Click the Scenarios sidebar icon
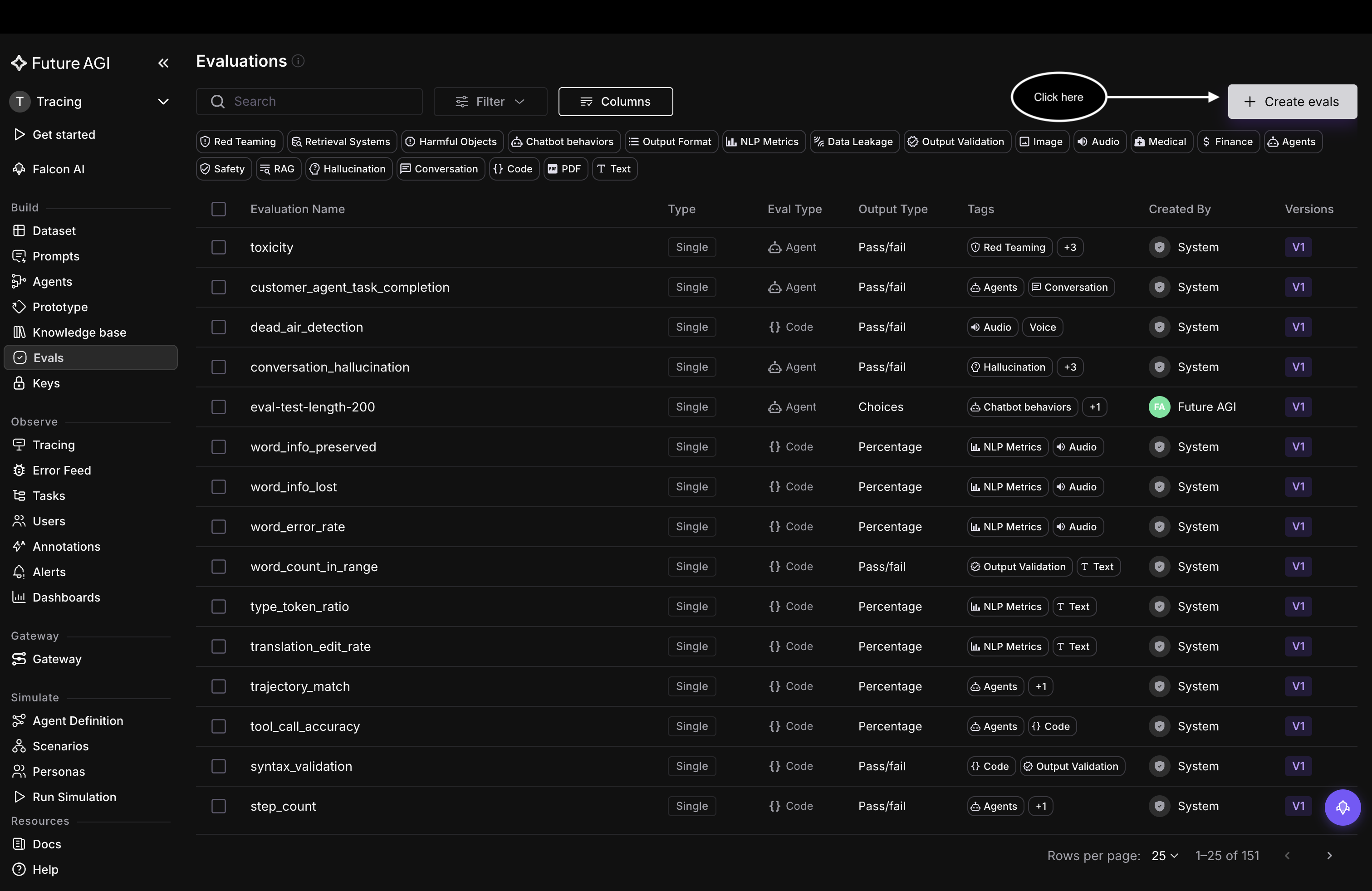Image resolution: width=1372 pixels, height=891 pixels. 19,746
